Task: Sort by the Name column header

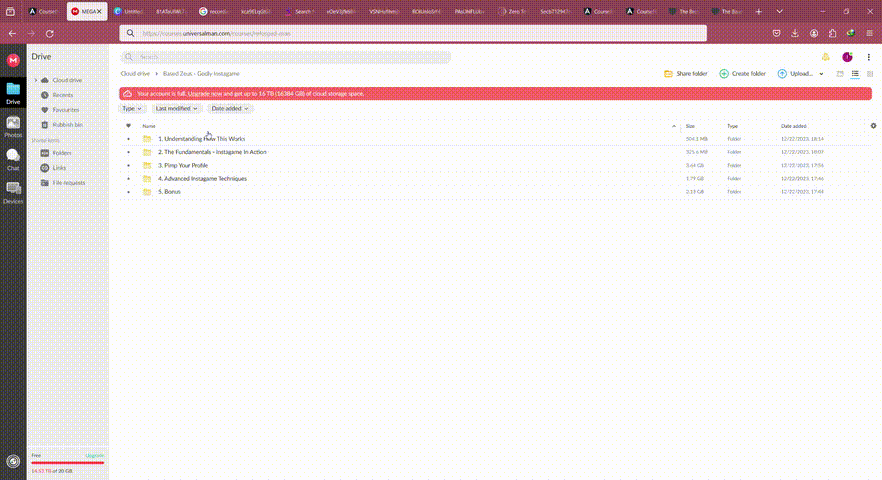Action: tap(148, 126)
